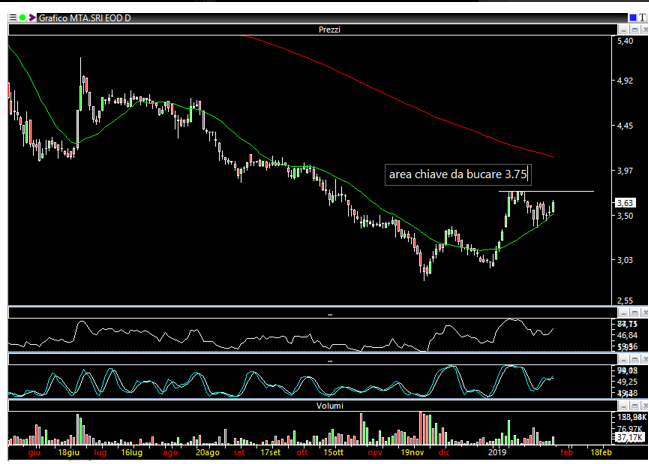Click the '17set' date label
The width and height of the screenshot is (649, 464).
pyautogui.click(x=270, y=452)
